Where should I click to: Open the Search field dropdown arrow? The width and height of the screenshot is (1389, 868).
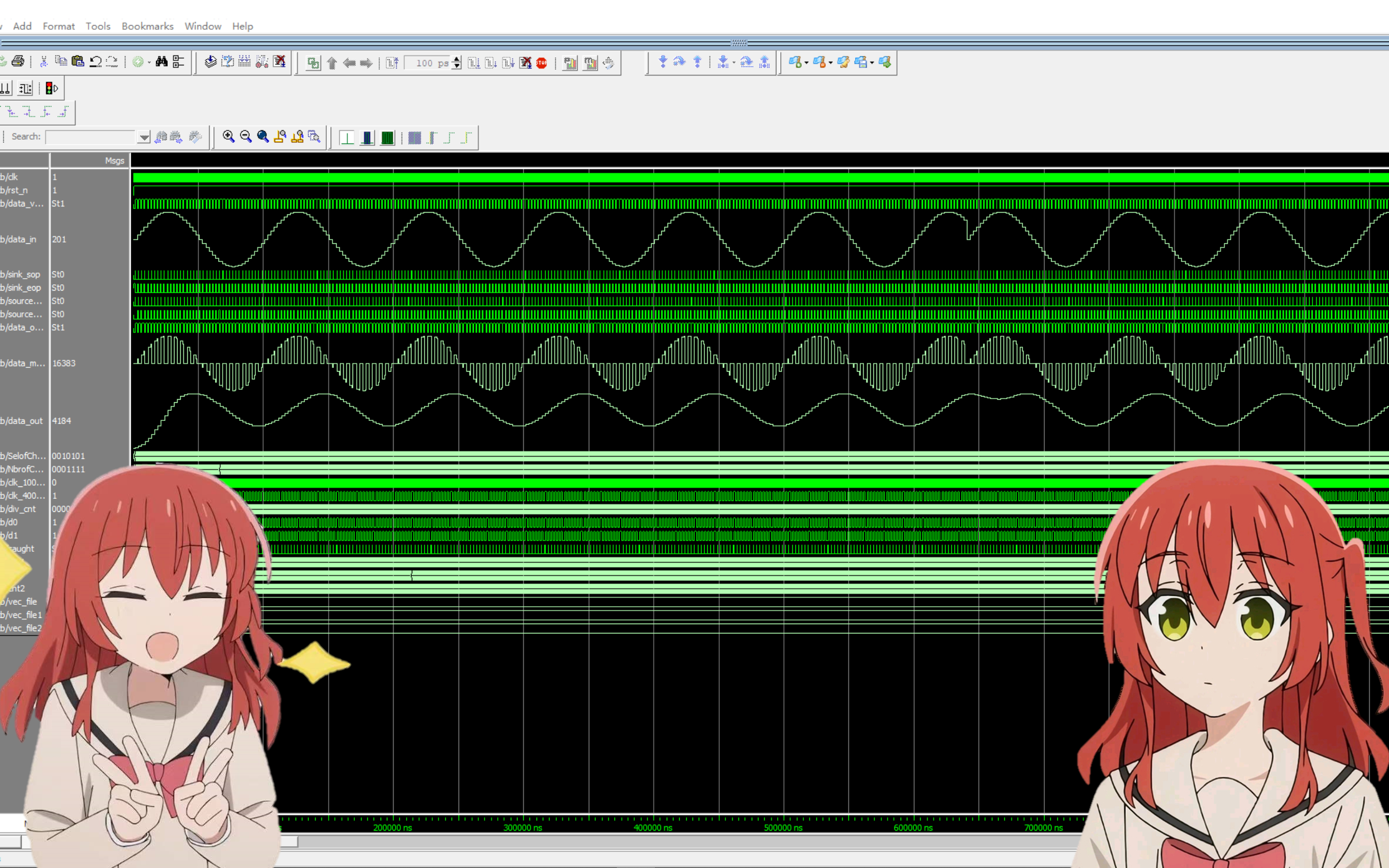click(144, 137)
